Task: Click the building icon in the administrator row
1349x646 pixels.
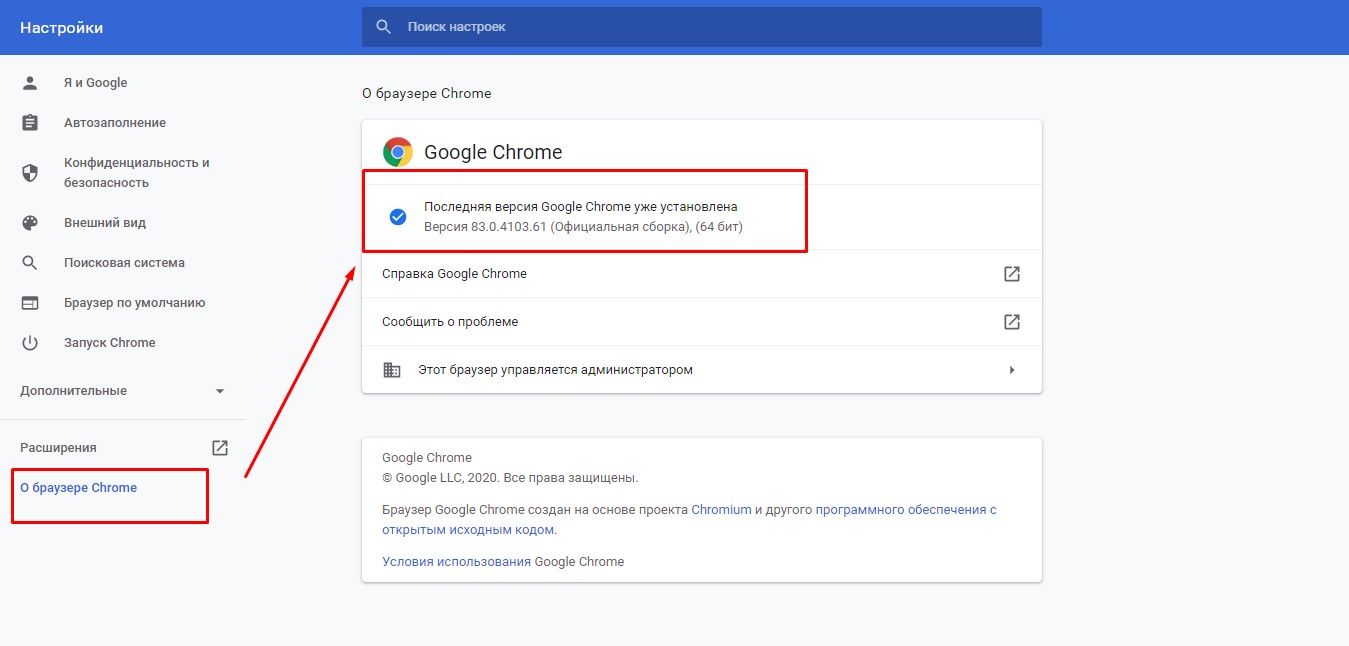Action: pyautogui.click(x=392, y=370)
